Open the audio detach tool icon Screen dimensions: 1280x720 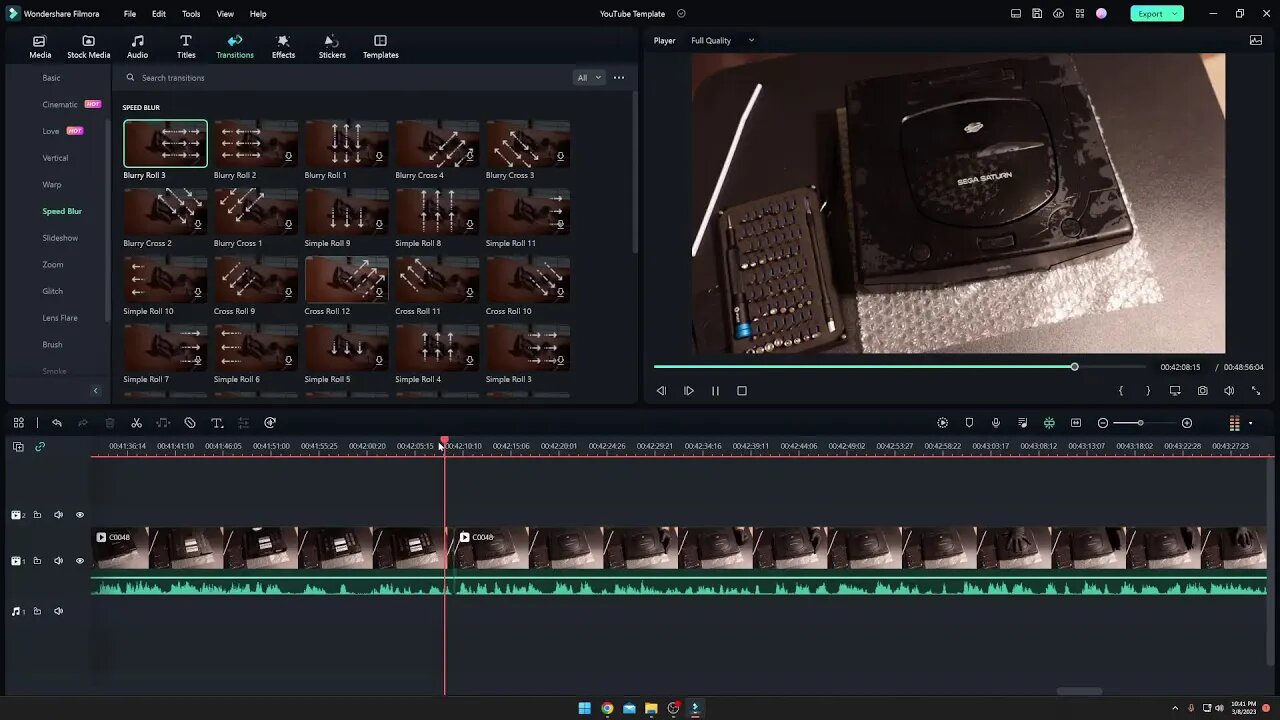tap(163, 423)
